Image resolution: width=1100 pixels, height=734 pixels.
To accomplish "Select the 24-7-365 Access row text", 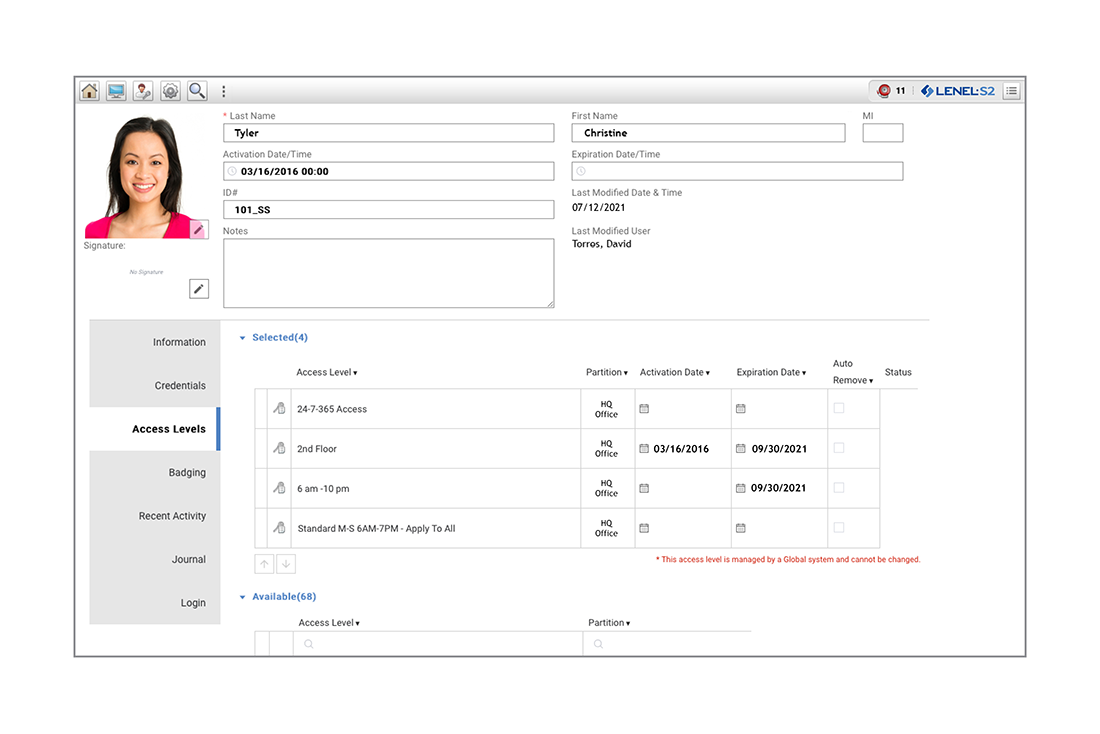I will pyautogui.click(x=332, y=408).
